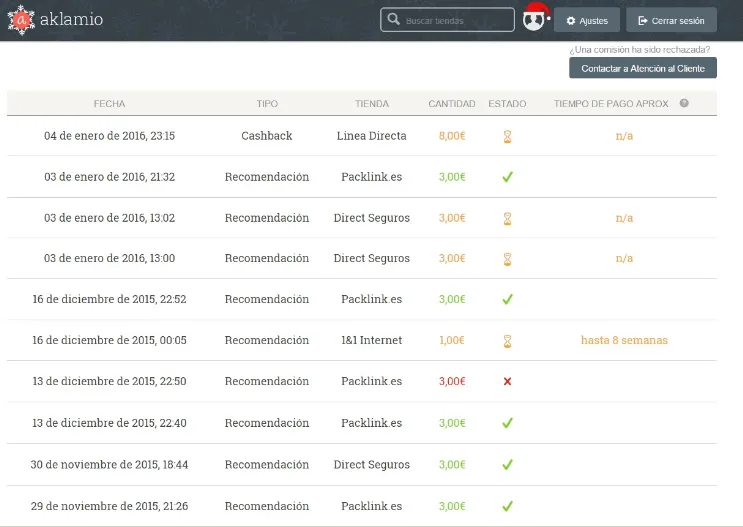Screen dimensions: 743x527
Task: Click the FECHA column header
Action: coord(109,104)
